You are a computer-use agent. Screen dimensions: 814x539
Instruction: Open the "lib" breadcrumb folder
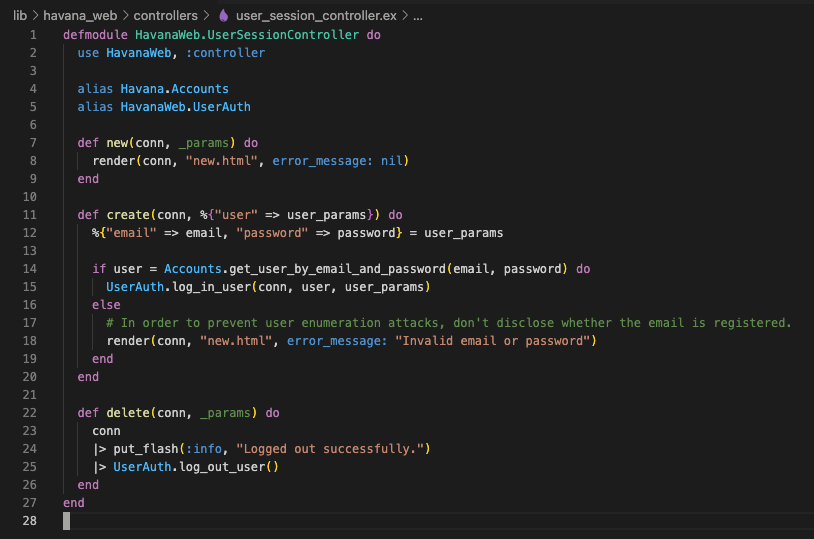pyautogui.click(x=20, y=16)
